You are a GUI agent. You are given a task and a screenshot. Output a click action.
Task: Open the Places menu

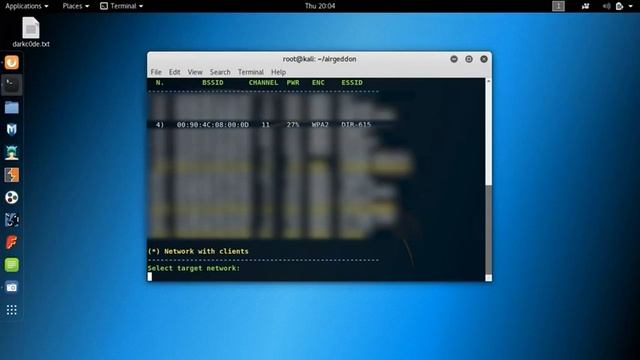tap(76, 6)
